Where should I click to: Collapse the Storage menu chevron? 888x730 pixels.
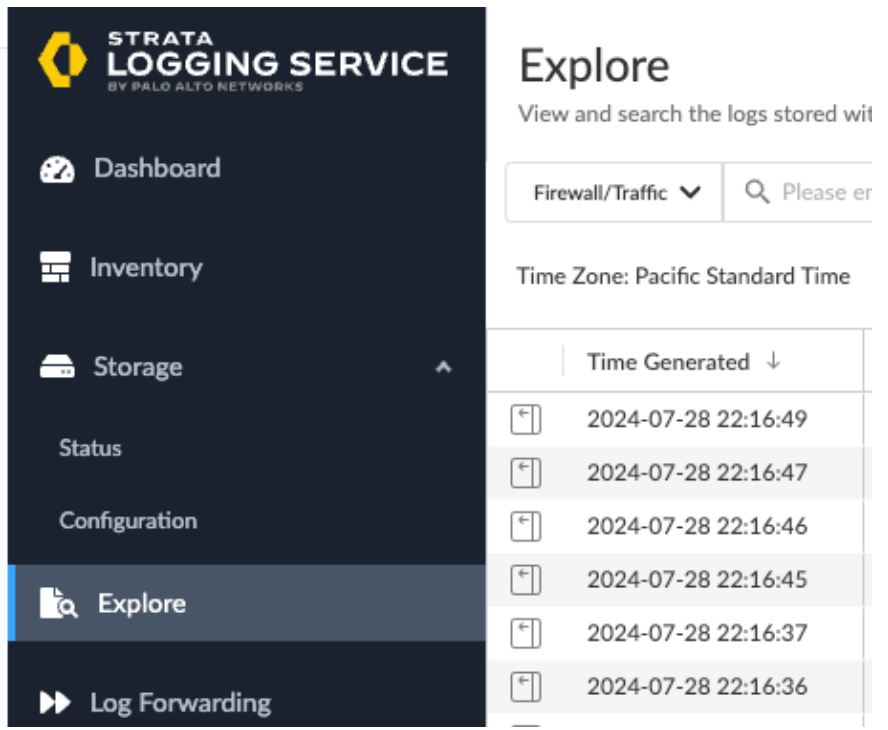[x=444, y=367]
